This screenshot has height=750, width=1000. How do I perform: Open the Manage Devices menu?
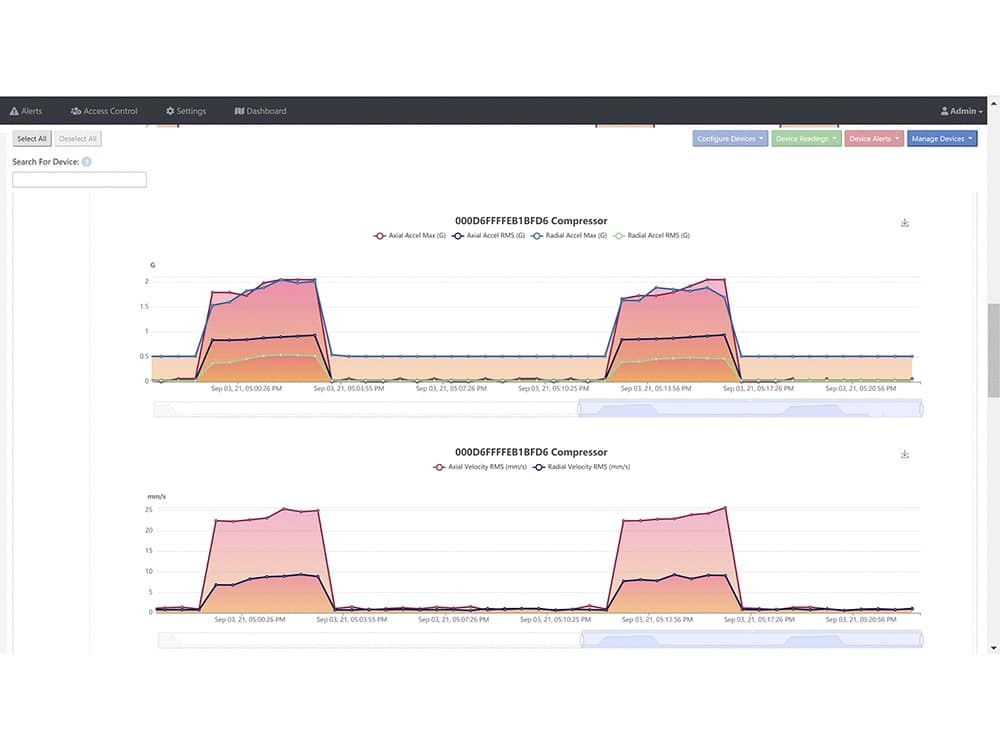tap(942, 138)
